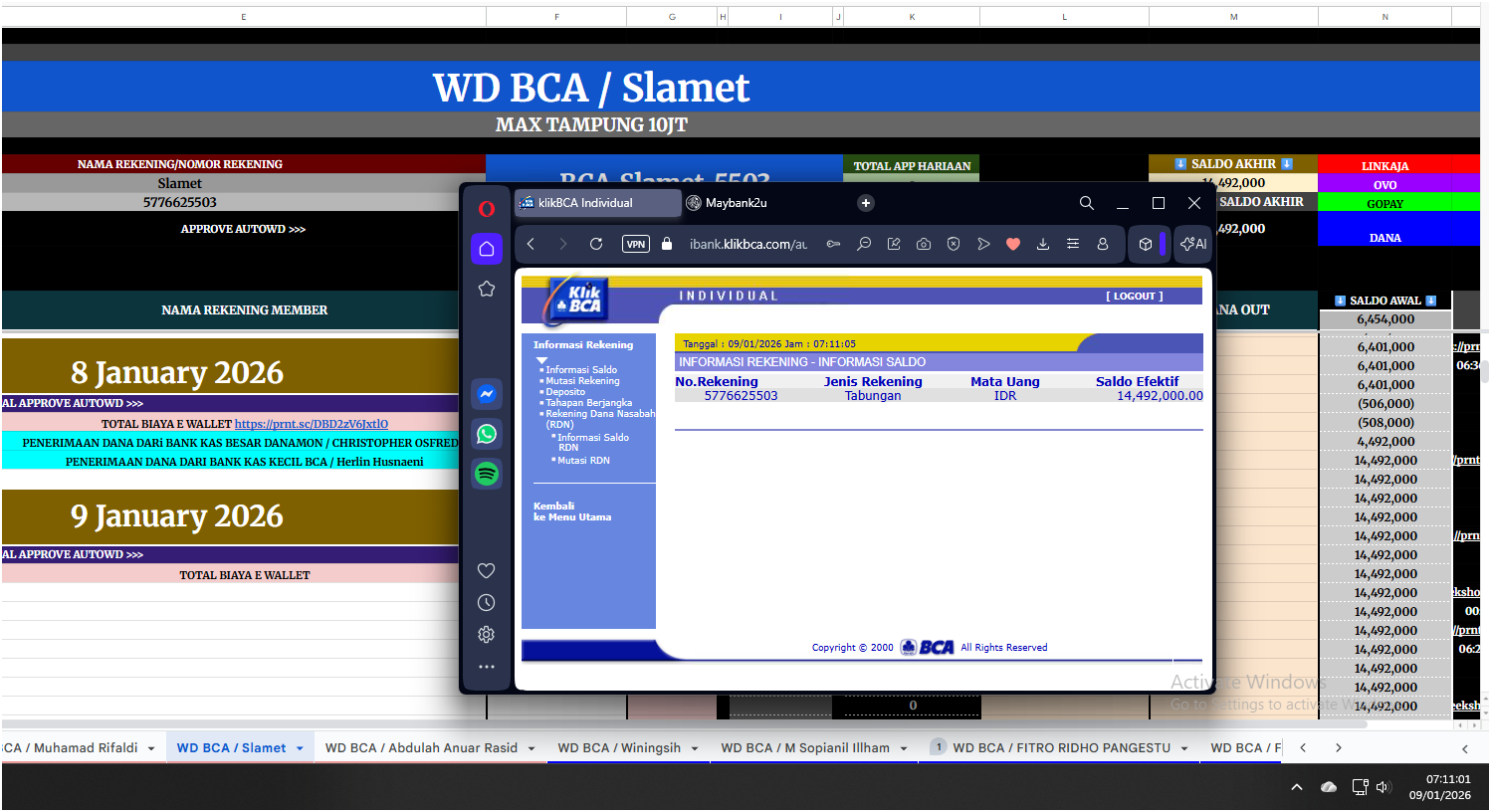1491x812 pixels.
Task: Open Mutasi RDN link
Action: [583, 461]
